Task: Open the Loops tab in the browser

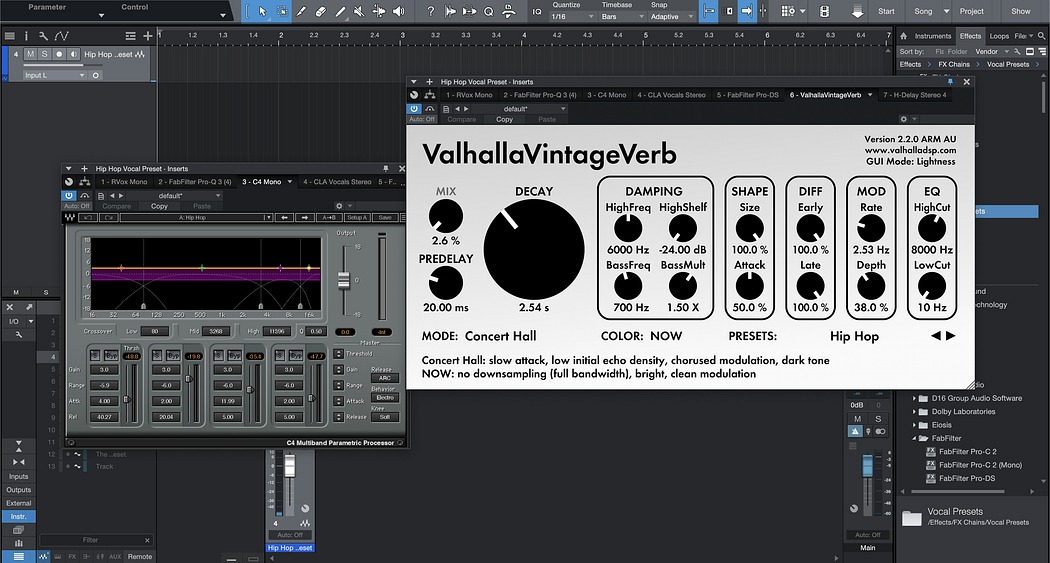Action: [x=999, y=36]
